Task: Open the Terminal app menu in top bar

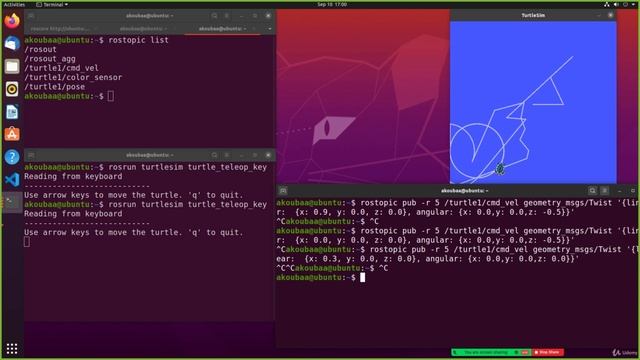Action: tap(52, 4)
